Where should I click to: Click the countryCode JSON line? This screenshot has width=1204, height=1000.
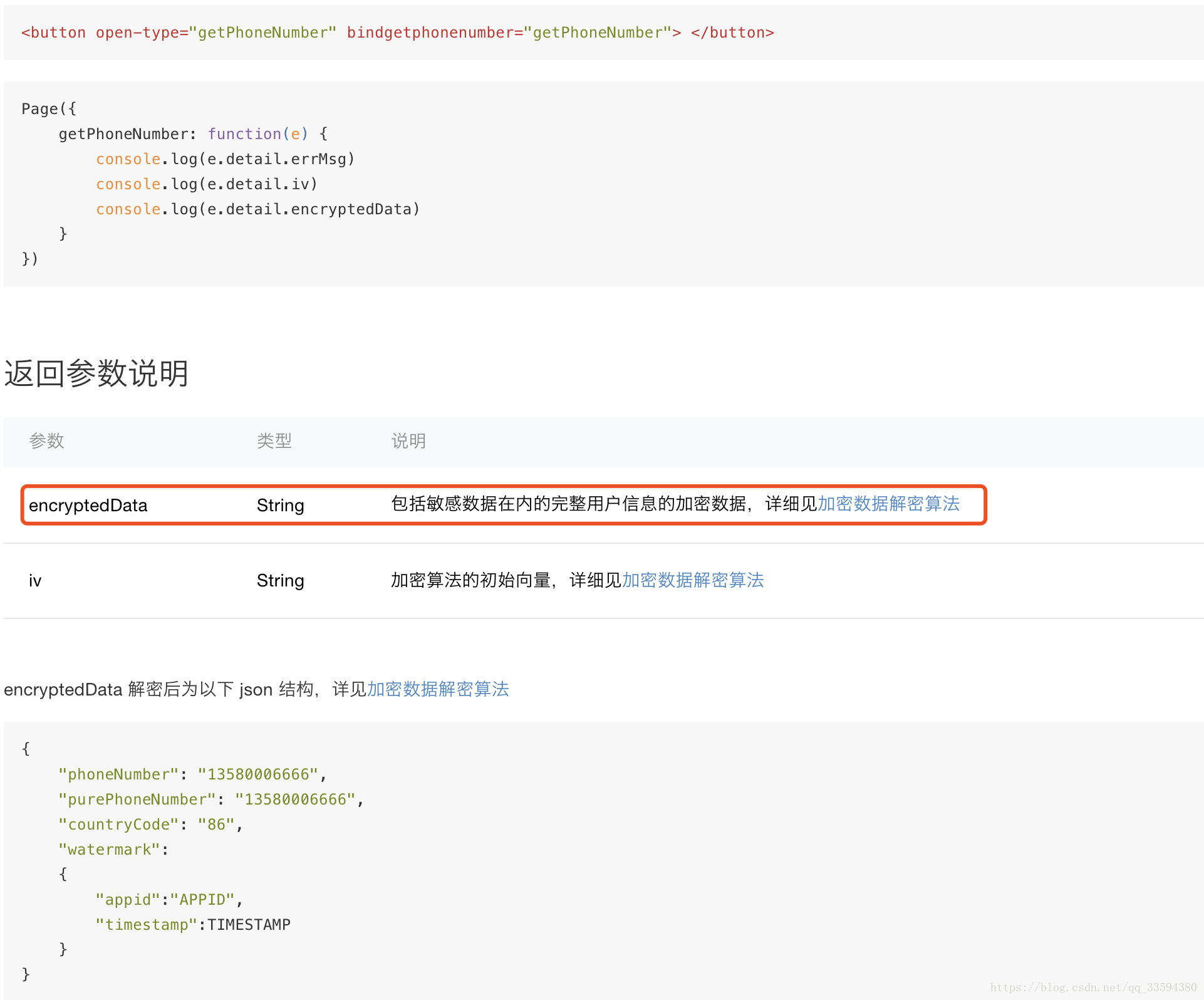click(150, 825)
